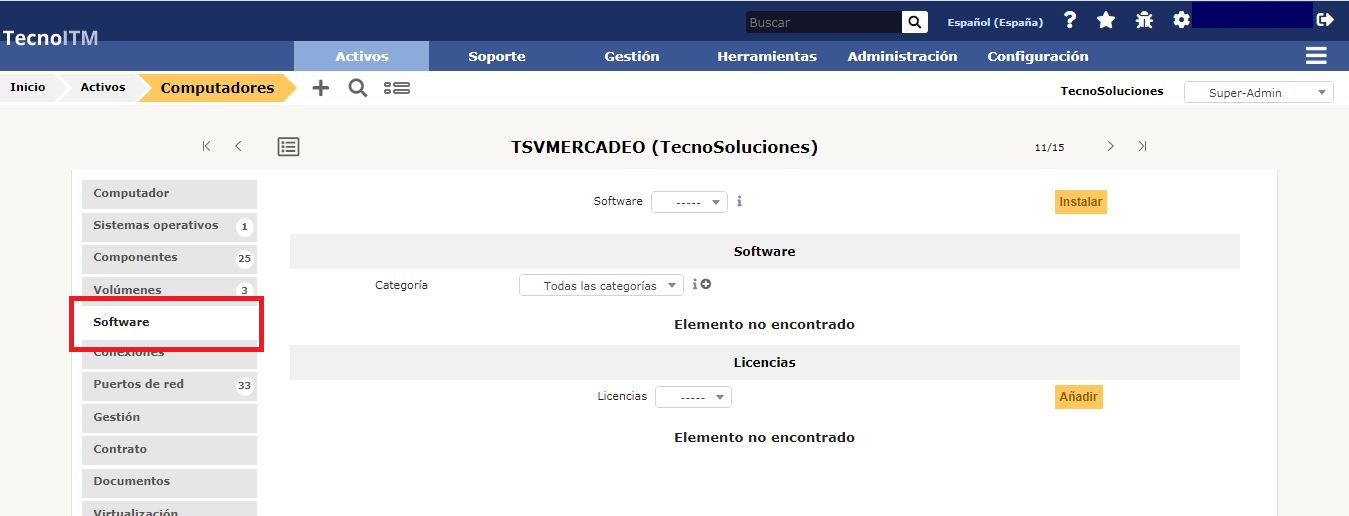
Task: Open the Soporte menu
Action: click(497, 56)
